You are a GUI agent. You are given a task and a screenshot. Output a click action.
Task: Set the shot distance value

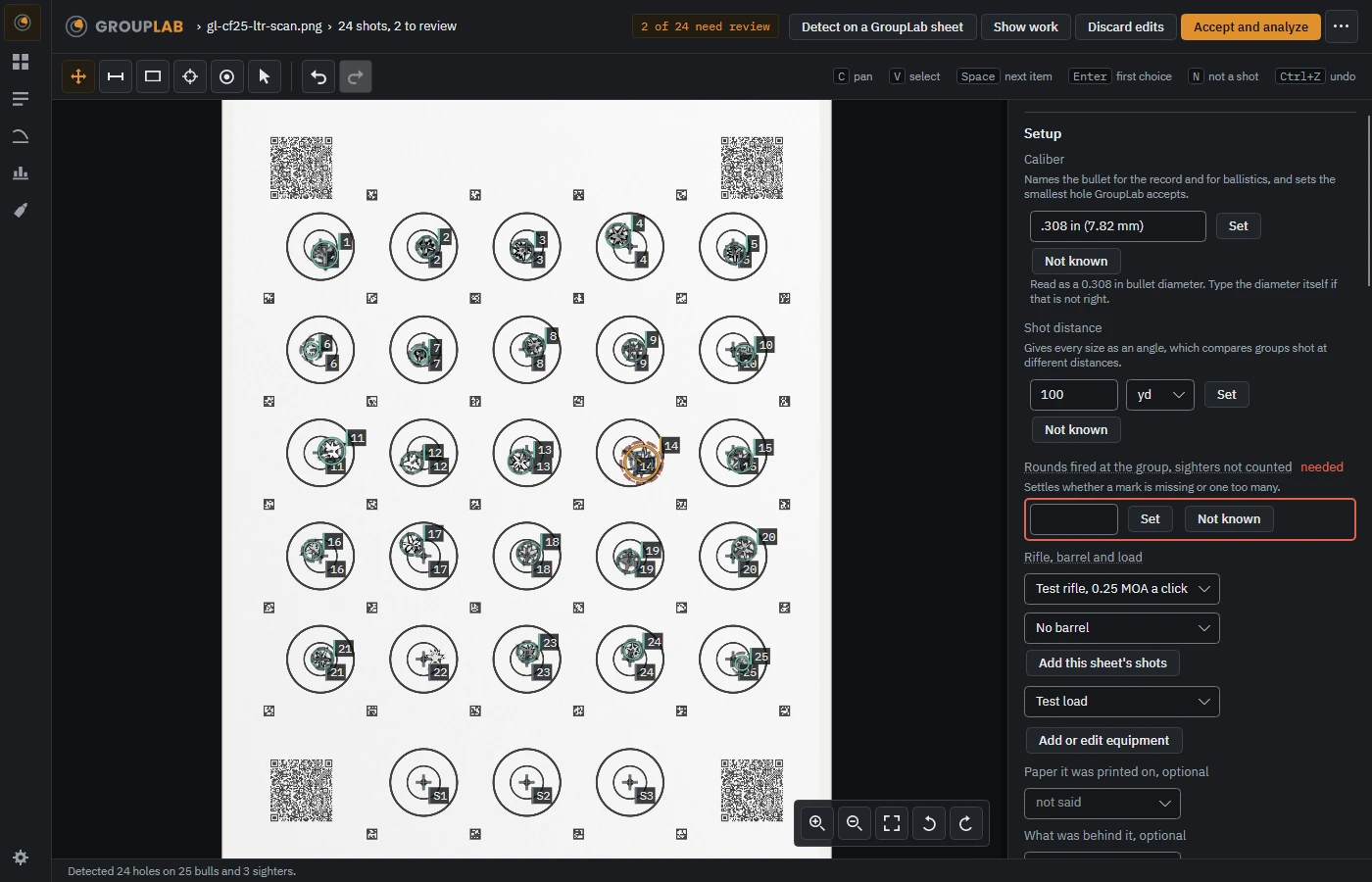pyautogui.click(x=1226, y=395)
